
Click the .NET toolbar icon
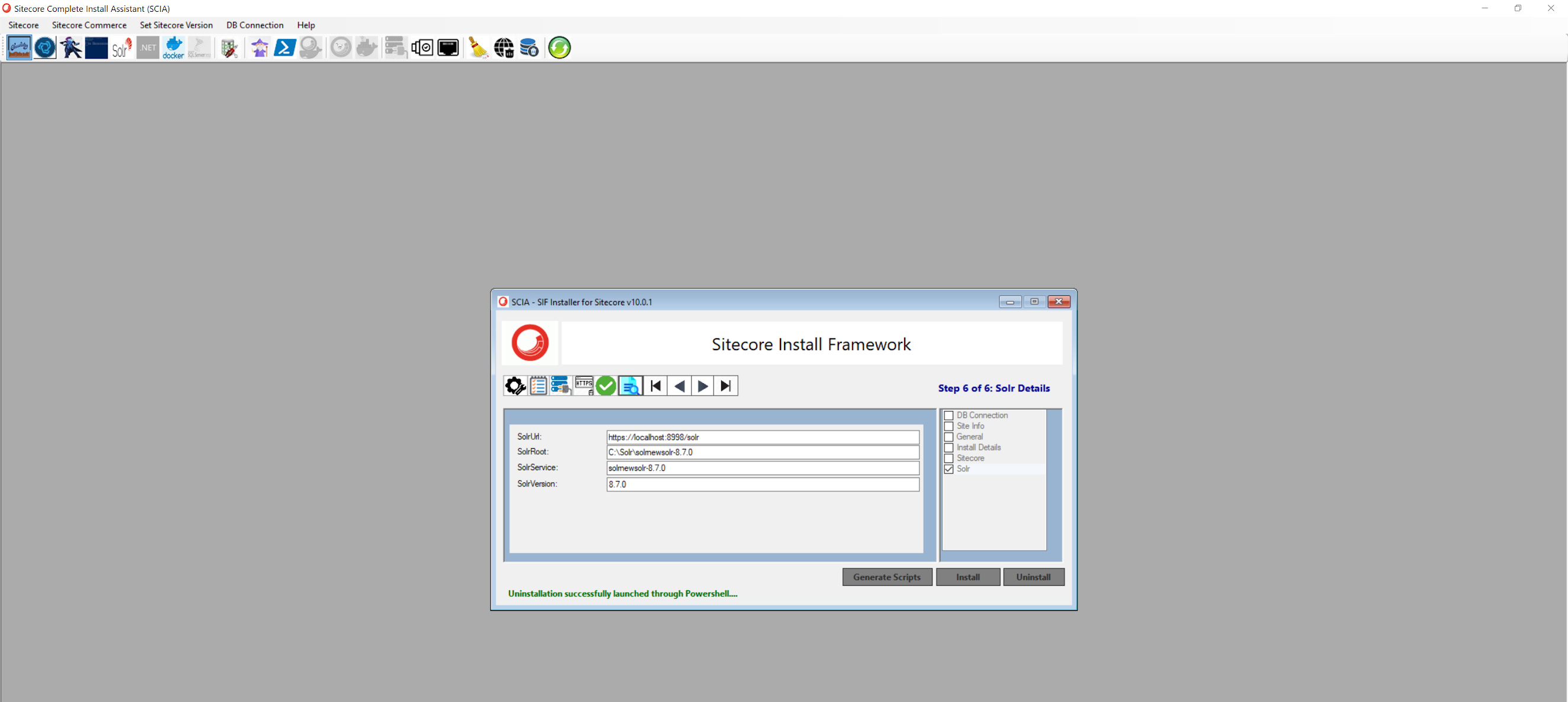tap(147, 47)
